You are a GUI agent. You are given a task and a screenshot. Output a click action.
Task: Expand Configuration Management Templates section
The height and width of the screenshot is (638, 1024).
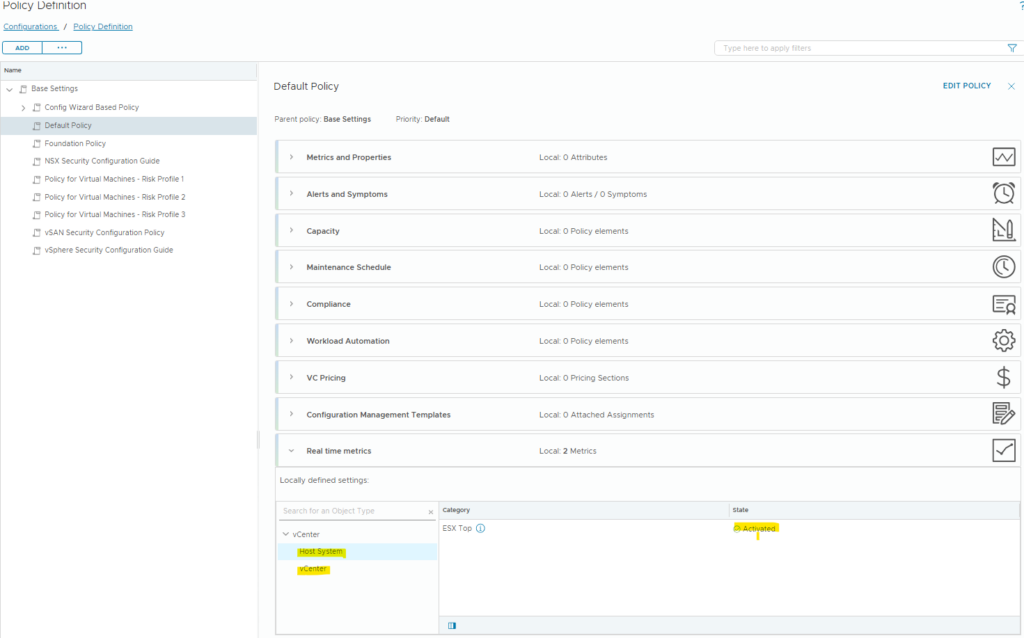point(291,414)
